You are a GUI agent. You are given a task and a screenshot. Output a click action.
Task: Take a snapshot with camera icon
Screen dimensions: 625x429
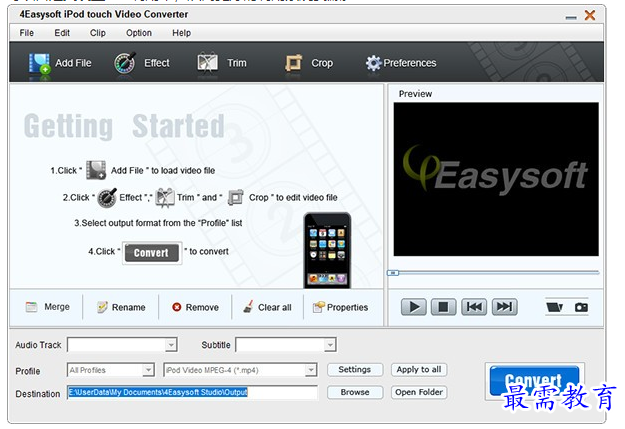(581, 307)
